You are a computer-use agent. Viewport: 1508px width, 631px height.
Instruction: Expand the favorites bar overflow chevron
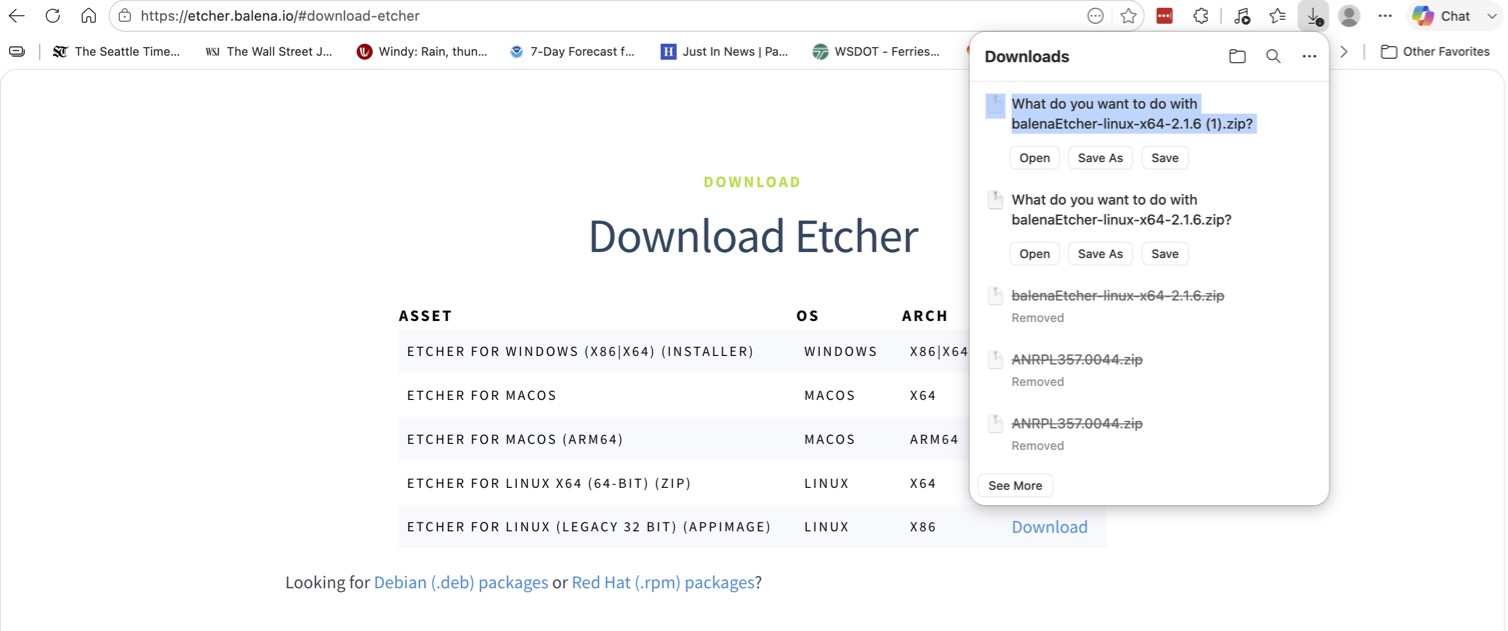tap(1344, 51)
